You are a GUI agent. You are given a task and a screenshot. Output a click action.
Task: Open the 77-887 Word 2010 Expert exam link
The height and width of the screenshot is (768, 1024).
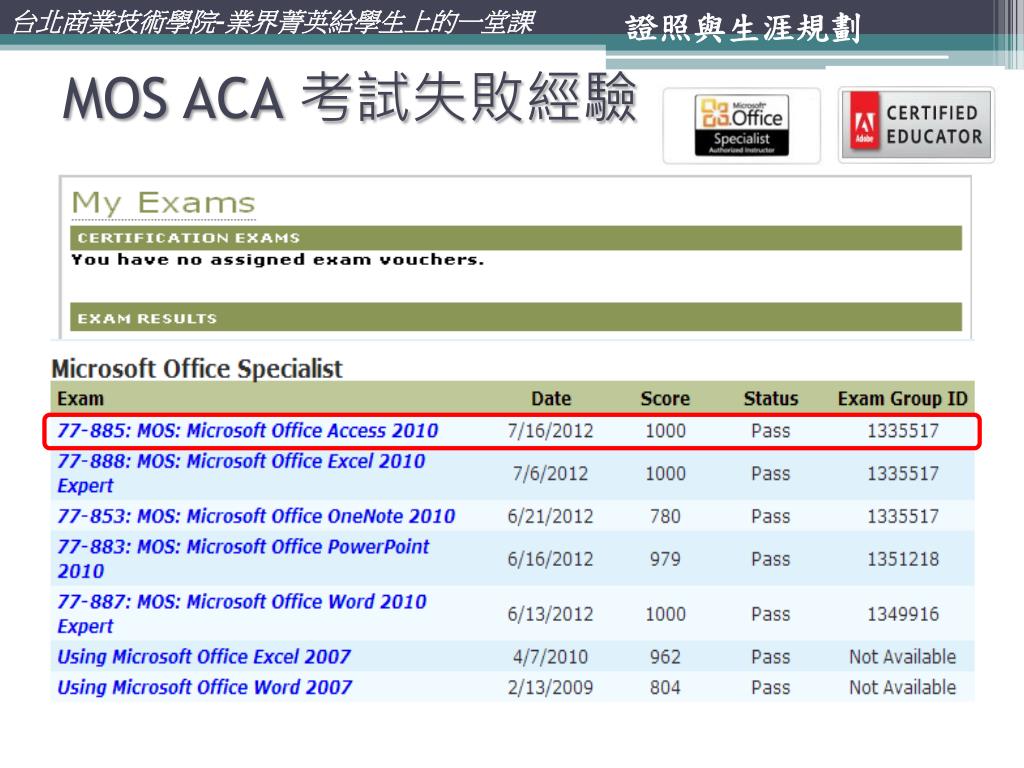pos(242,613)
